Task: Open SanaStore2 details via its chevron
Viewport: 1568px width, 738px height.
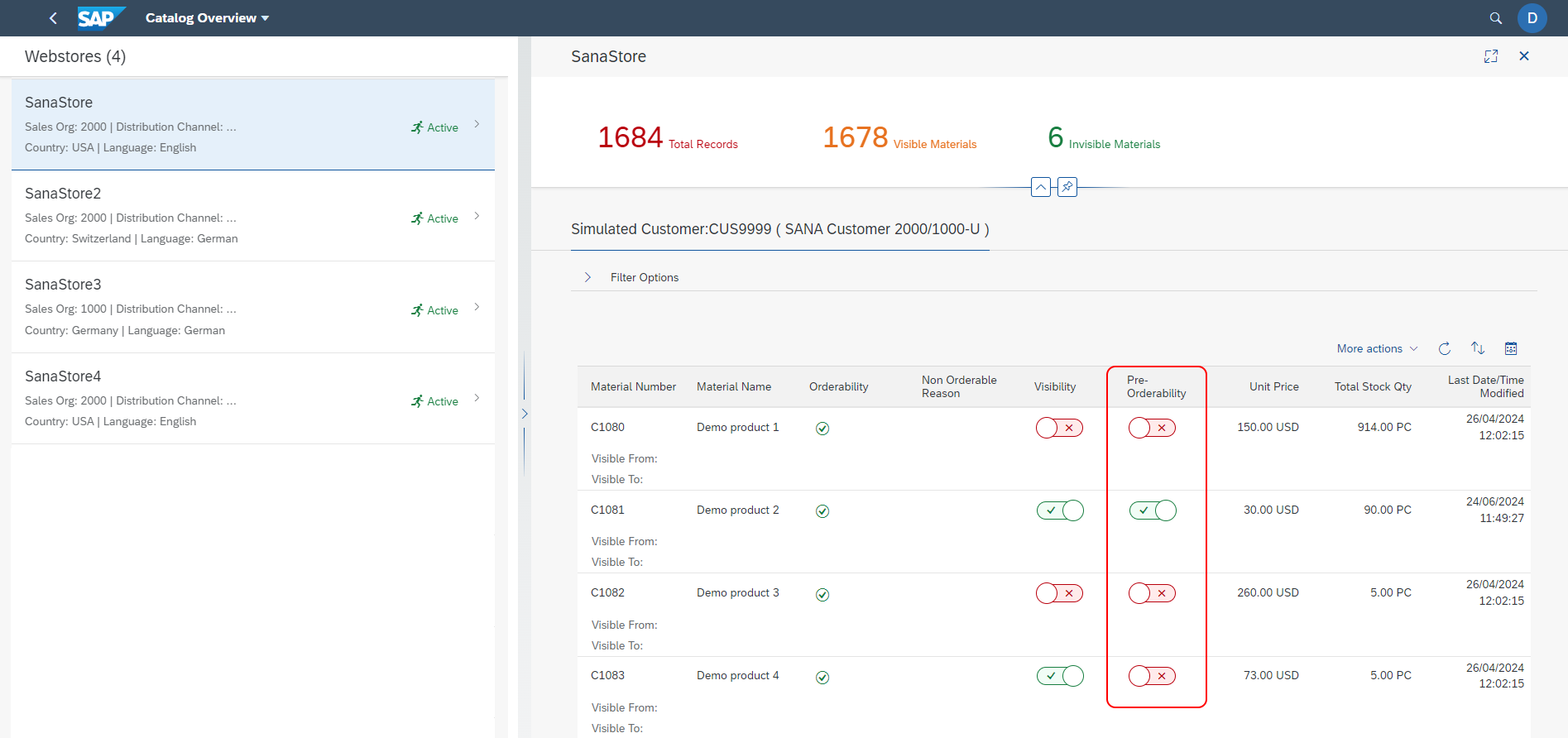Action: coord(477,216)
